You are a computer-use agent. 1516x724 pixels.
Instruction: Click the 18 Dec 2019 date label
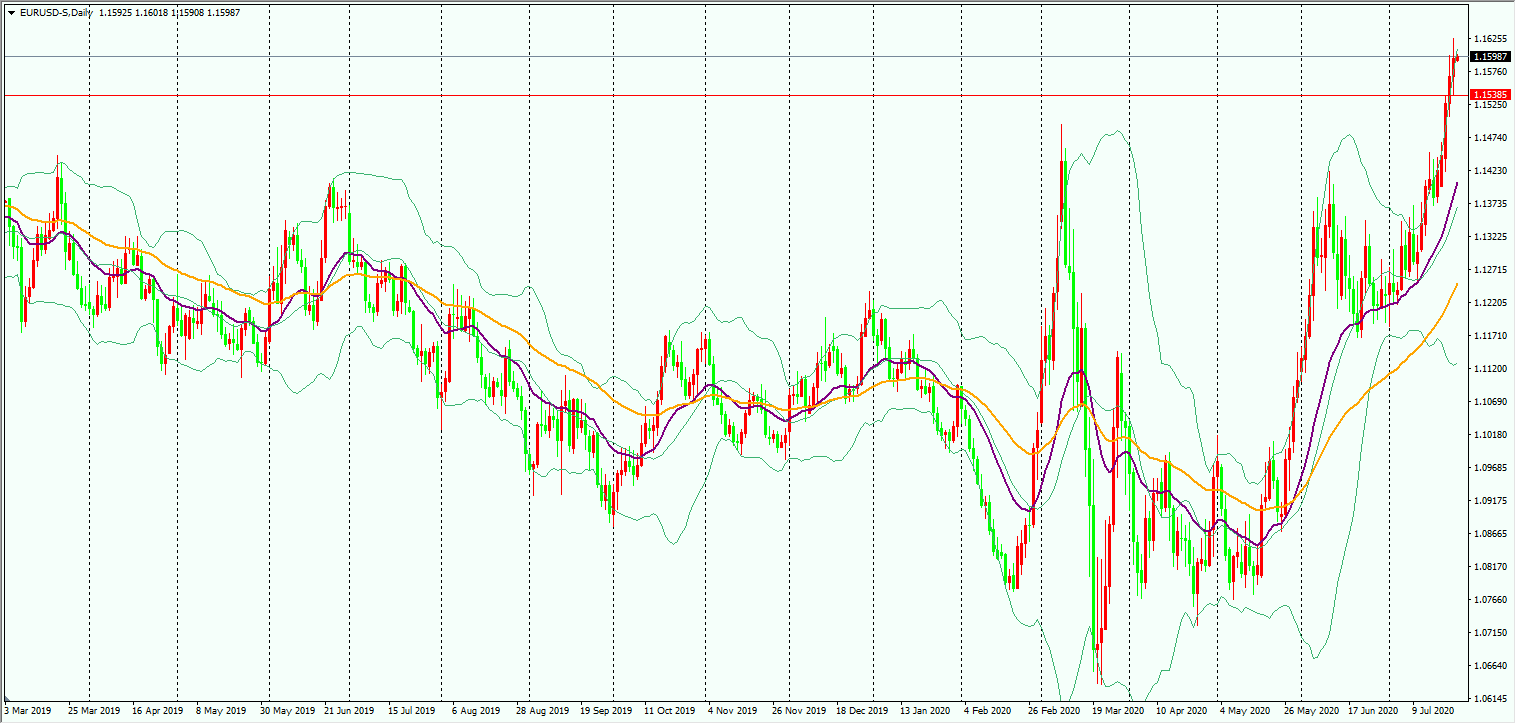tap(864, 711)
